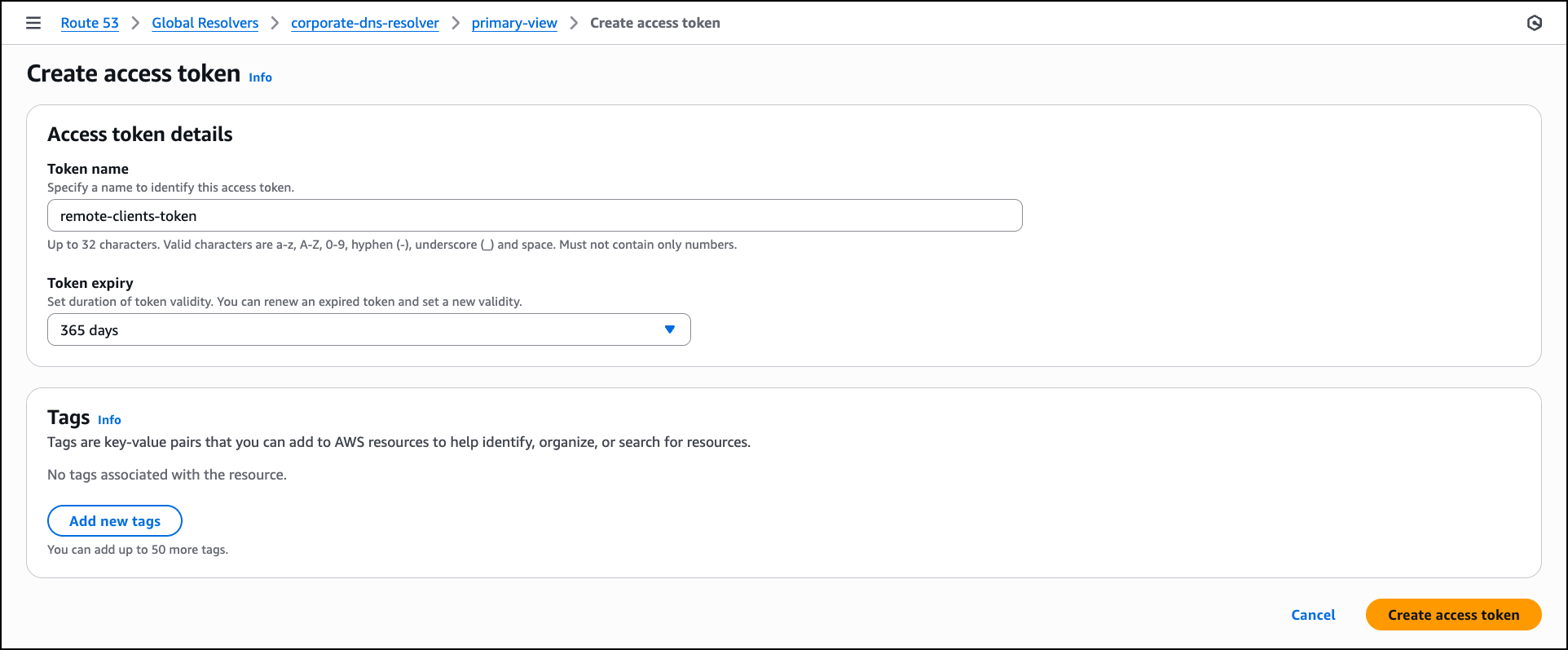This screenshot has width=1568, height=650.
Task: Click the hexagon icon in top-right corner
Action: tap(1534, 23)
